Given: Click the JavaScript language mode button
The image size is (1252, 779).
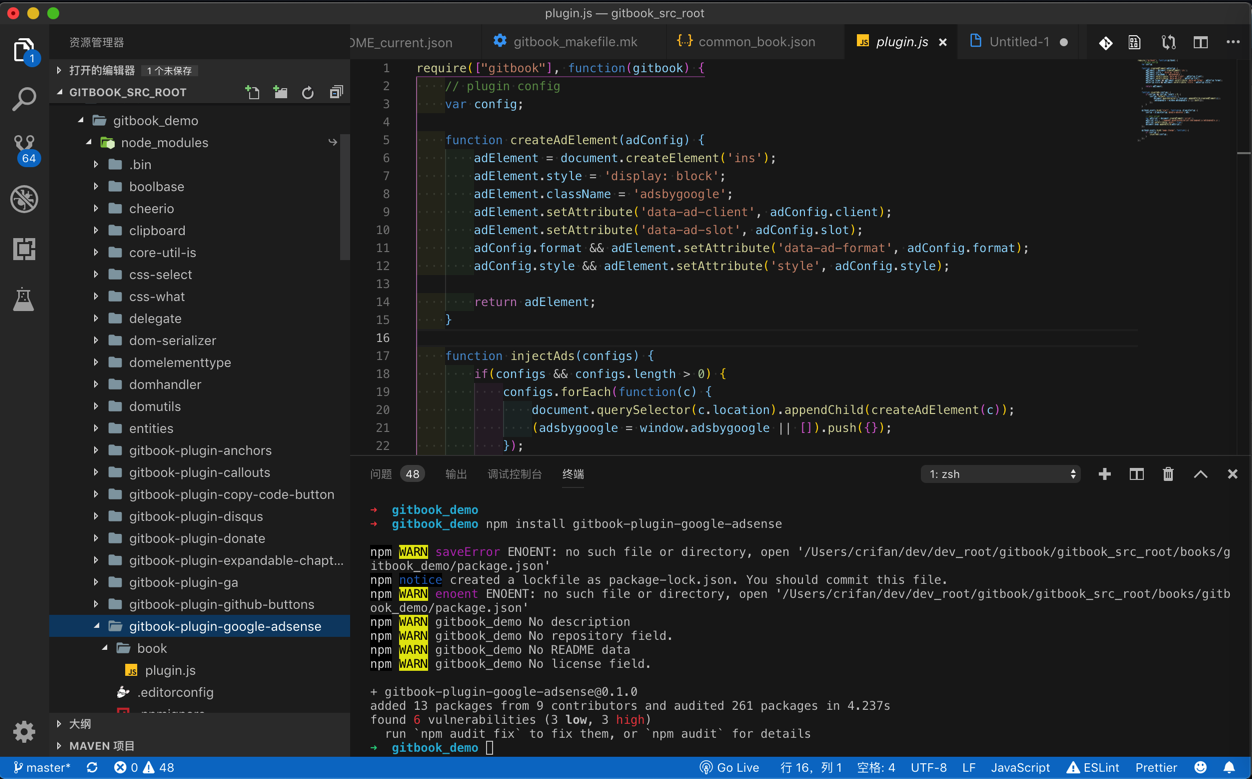Looking at the screenshot, I should [x=1020, y=767].
